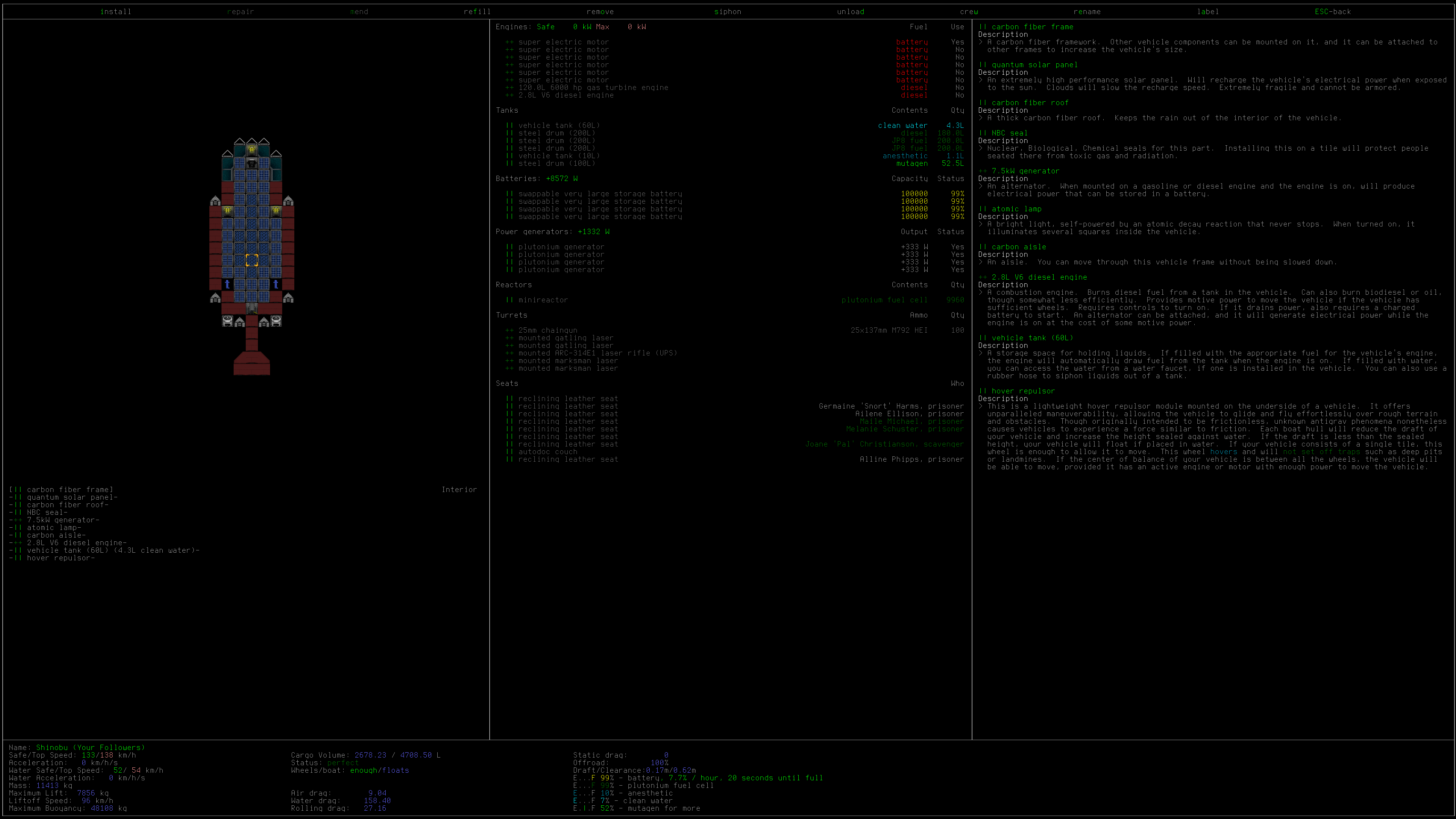Image resolution: width=1456 pixels, height=819 pixels.
Task: Select the rightmost of three pointed nose tiles
Action: pos(264,141)
